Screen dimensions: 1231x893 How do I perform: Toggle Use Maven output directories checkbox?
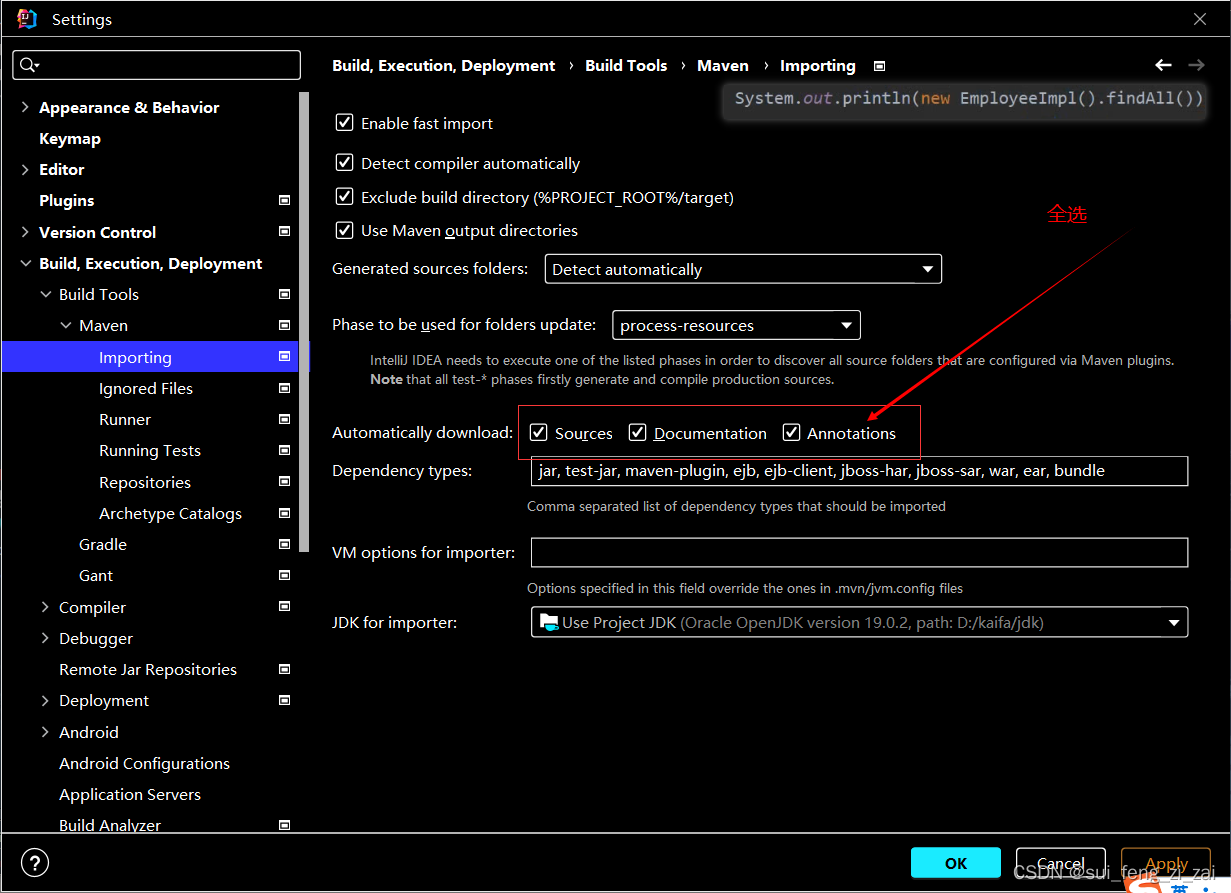tap(344, 230)
